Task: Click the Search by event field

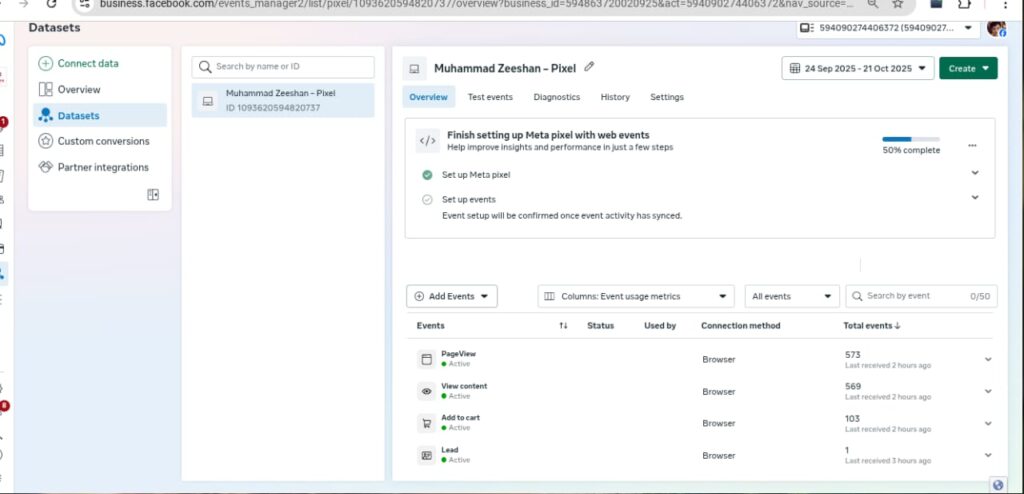Action: pyautogui.click(x=922, y=296)
